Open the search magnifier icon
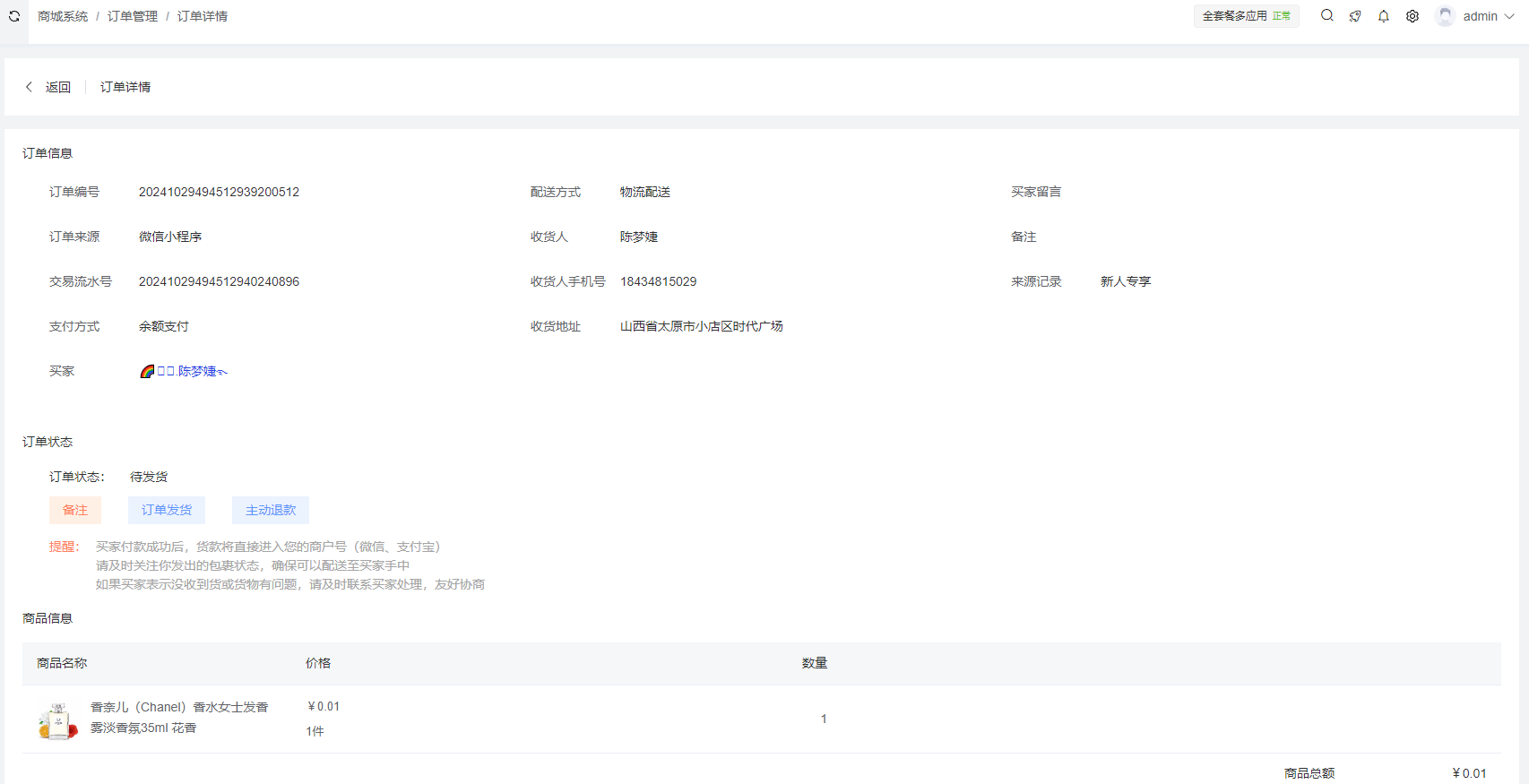Viewport: 1529px width, 784px height. click(1327, 15)
